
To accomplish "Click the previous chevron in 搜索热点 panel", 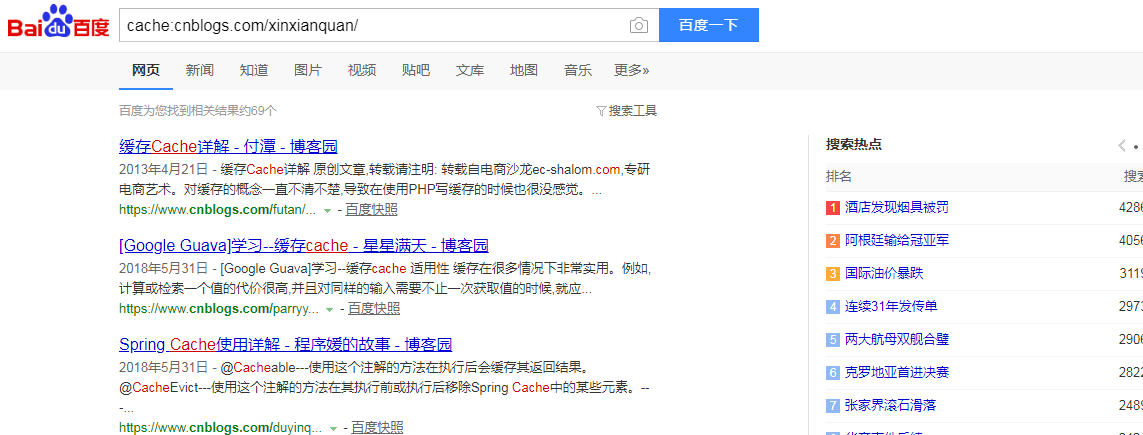I will click(x=1122, y=146).
